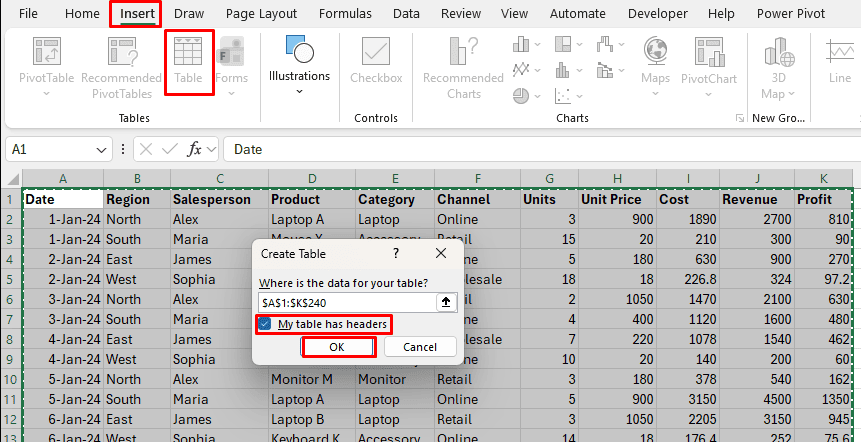Click the Maps globe icon

pyautogui.click(x=655, y=50)
